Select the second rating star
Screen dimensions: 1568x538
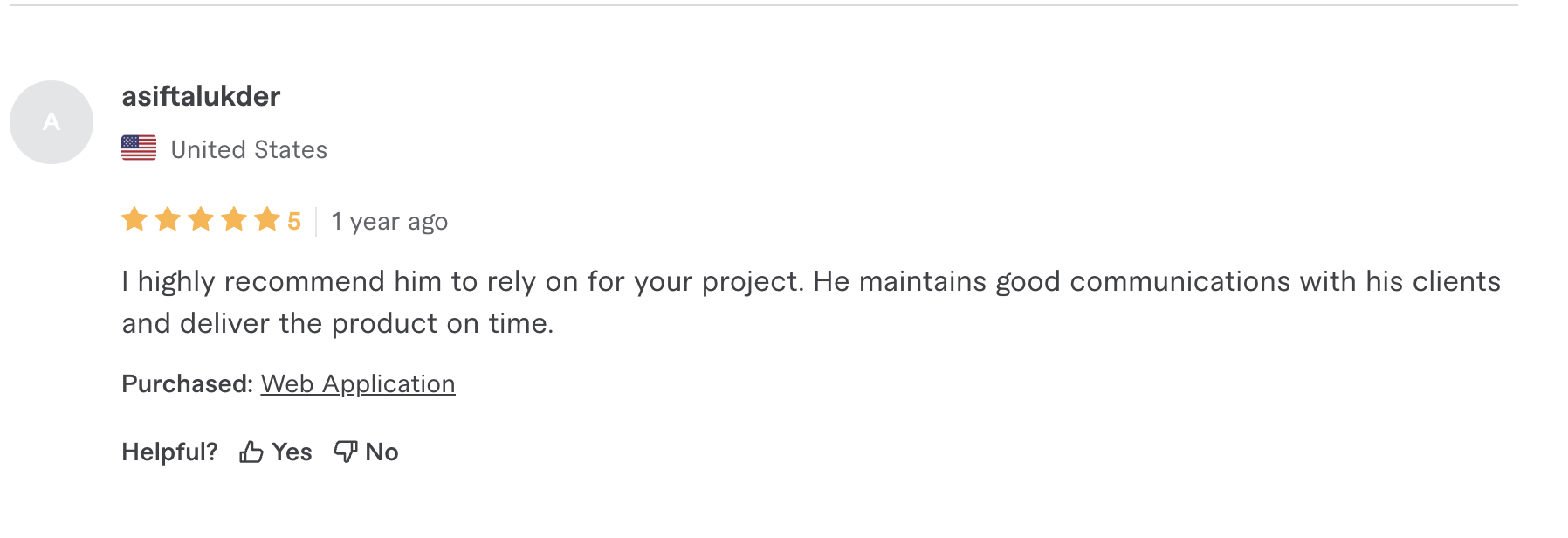[168, 219]
